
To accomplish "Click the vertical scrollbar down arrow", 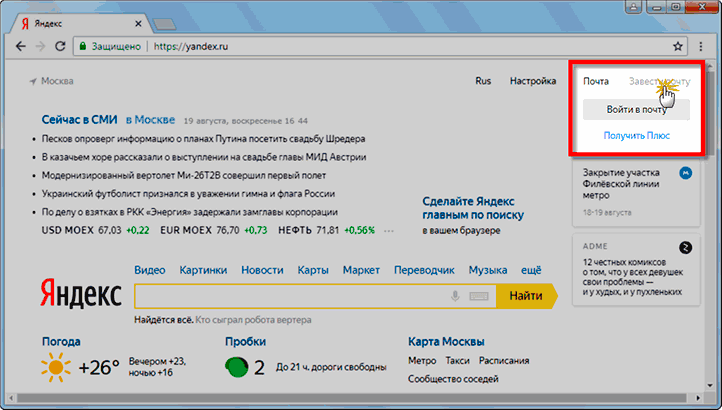I will pyautogui.click(x=710, y=386).
